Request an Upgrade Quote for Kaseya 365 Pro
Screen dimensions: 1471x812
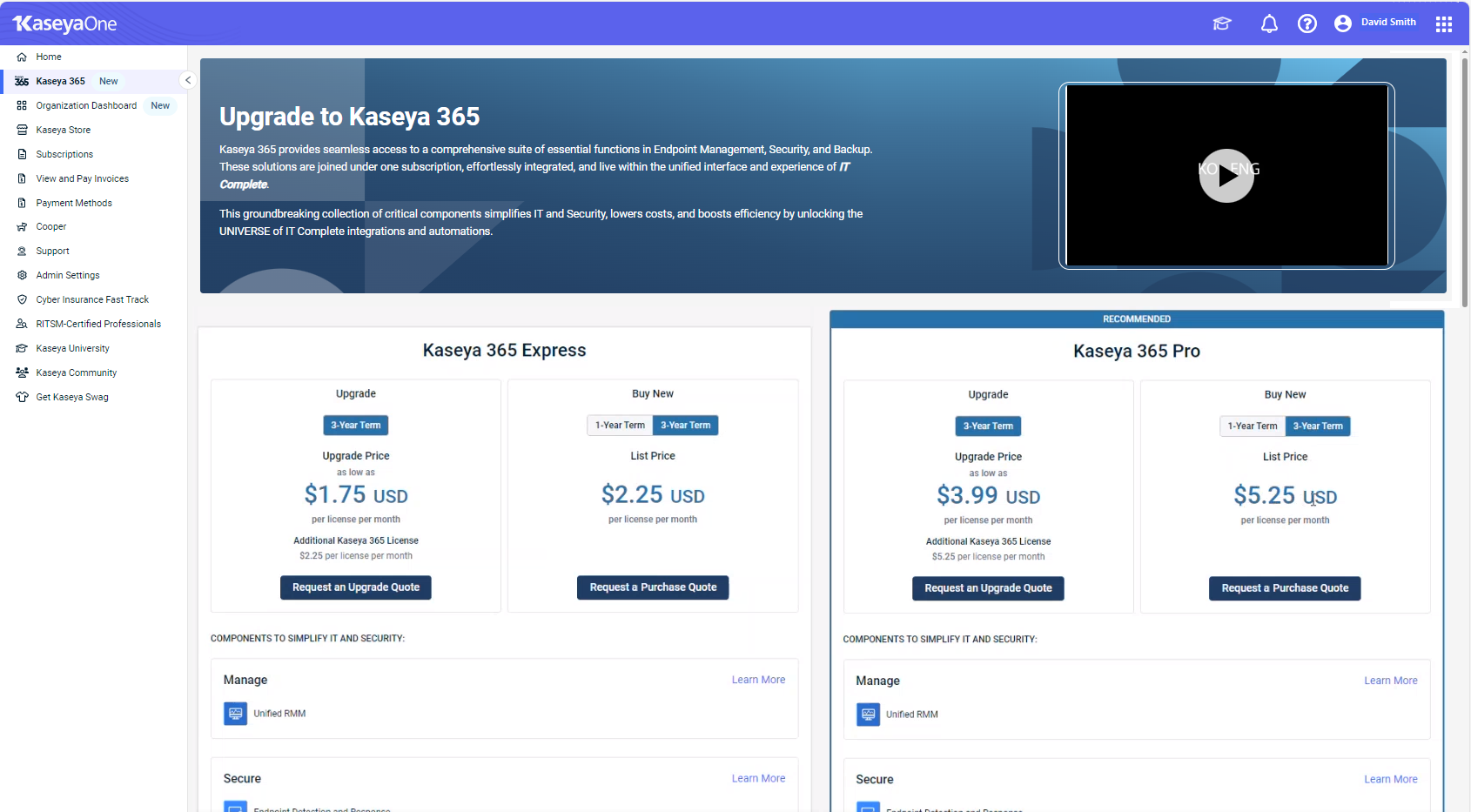click(988, 588)
